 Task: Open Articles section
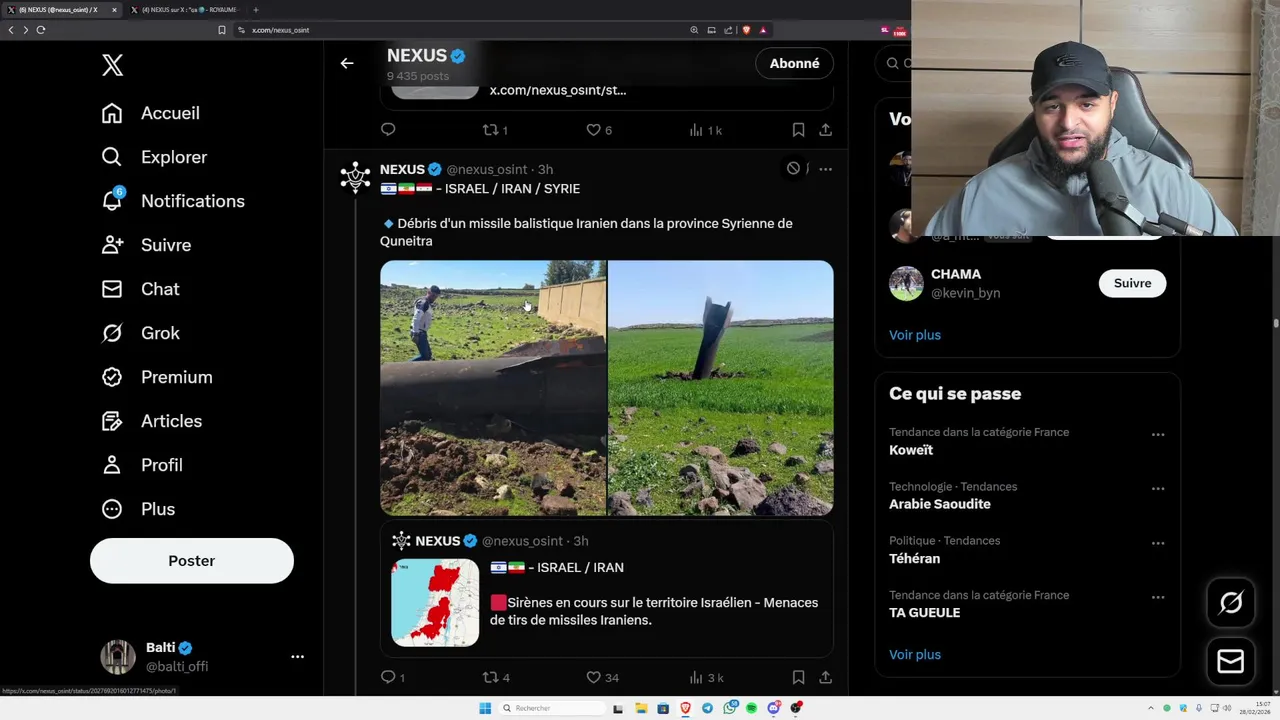pyautogui.click(x=152, y=421)
